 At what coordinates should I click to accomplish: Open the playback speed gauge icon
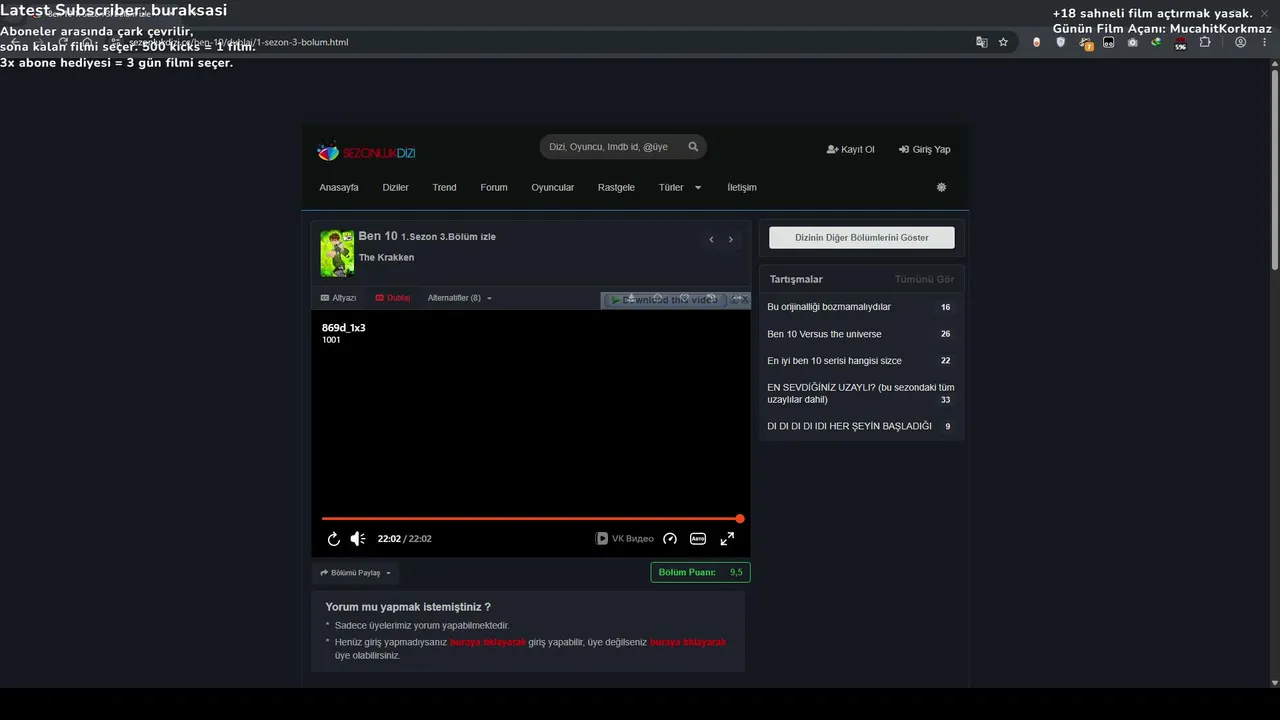click(670, 539)
